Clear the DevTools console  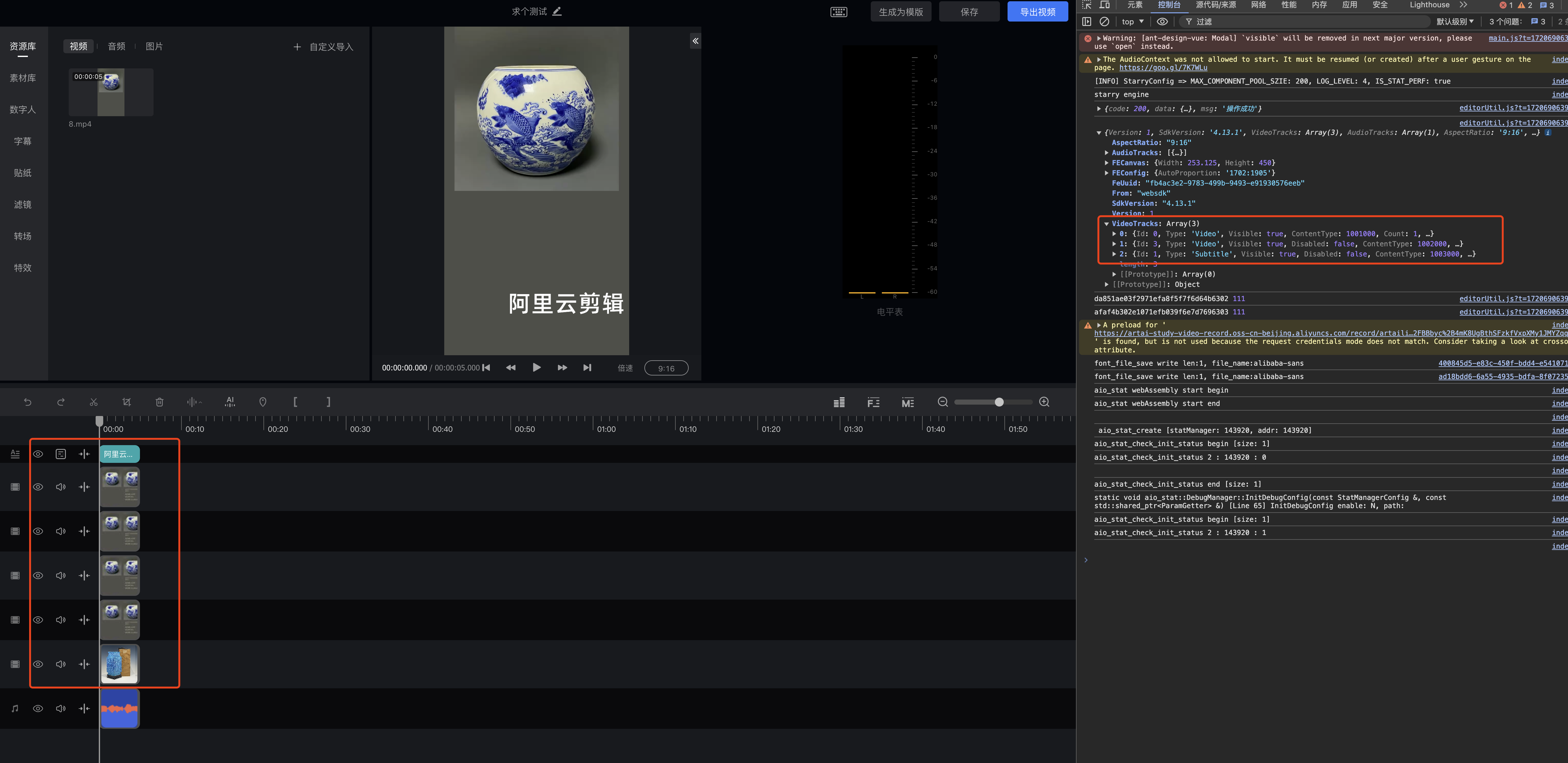[x=1104, y=21]
